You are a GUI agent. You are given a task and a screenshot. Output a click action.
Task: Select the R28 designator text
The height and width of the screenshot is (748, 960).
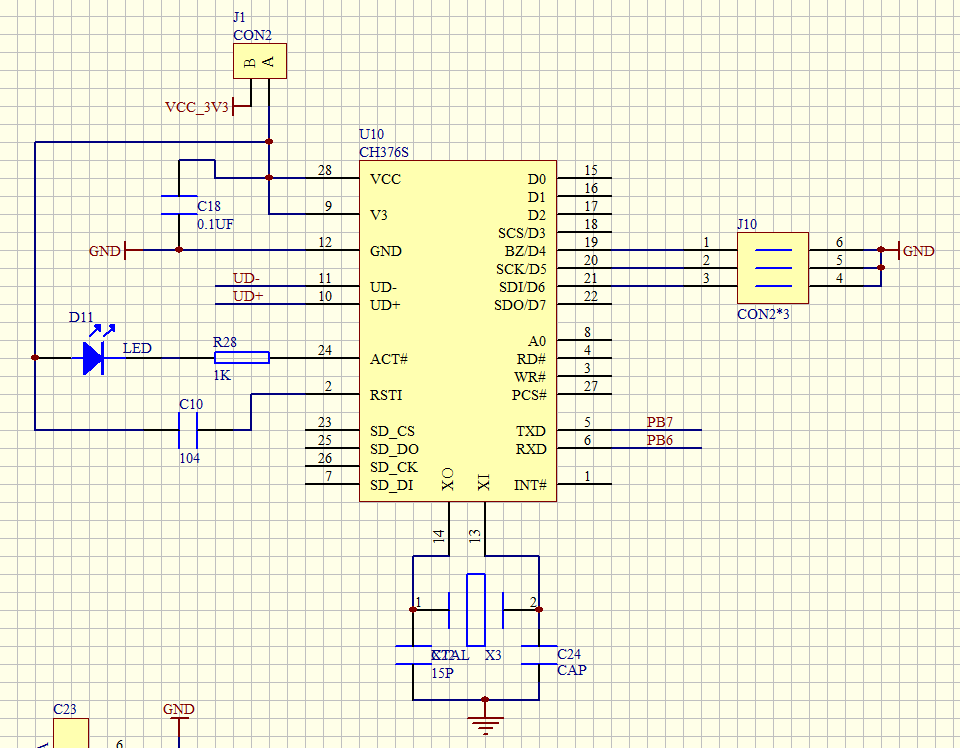[225, 342]
